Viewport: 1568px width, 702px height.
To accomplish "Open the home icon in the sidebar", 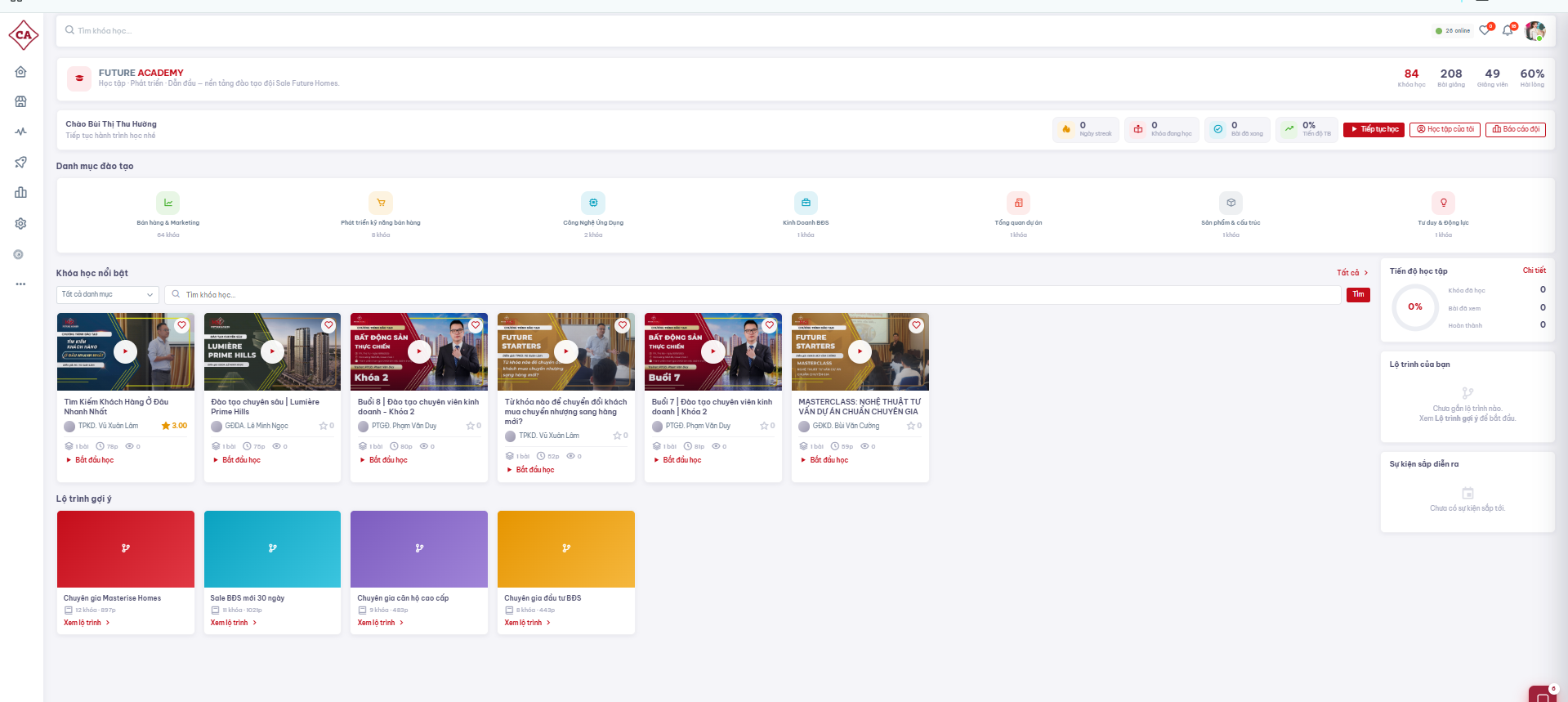I will click(21, 72).
